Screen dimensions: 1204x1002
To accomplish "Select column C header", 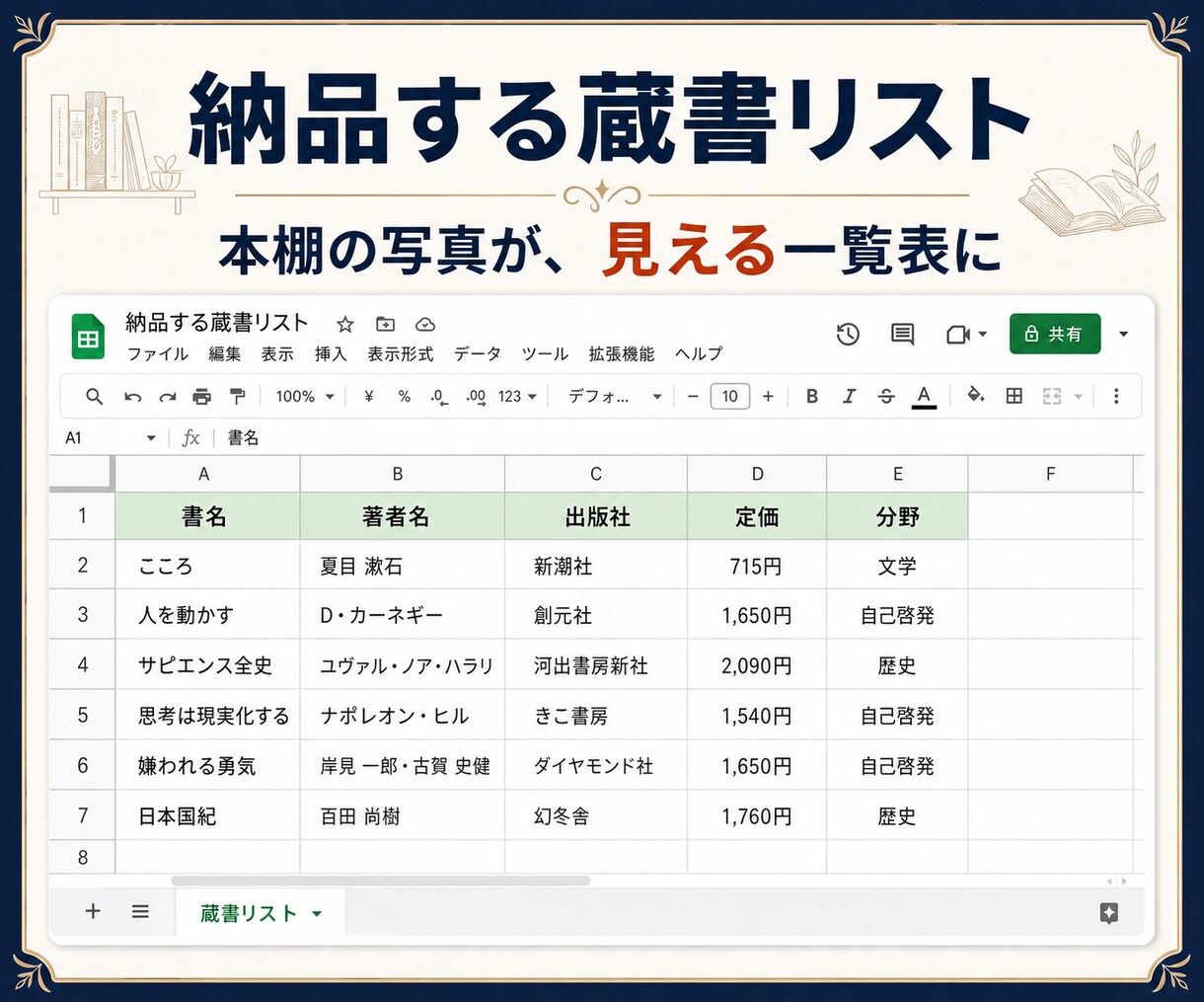I will (x=596, y=474).
